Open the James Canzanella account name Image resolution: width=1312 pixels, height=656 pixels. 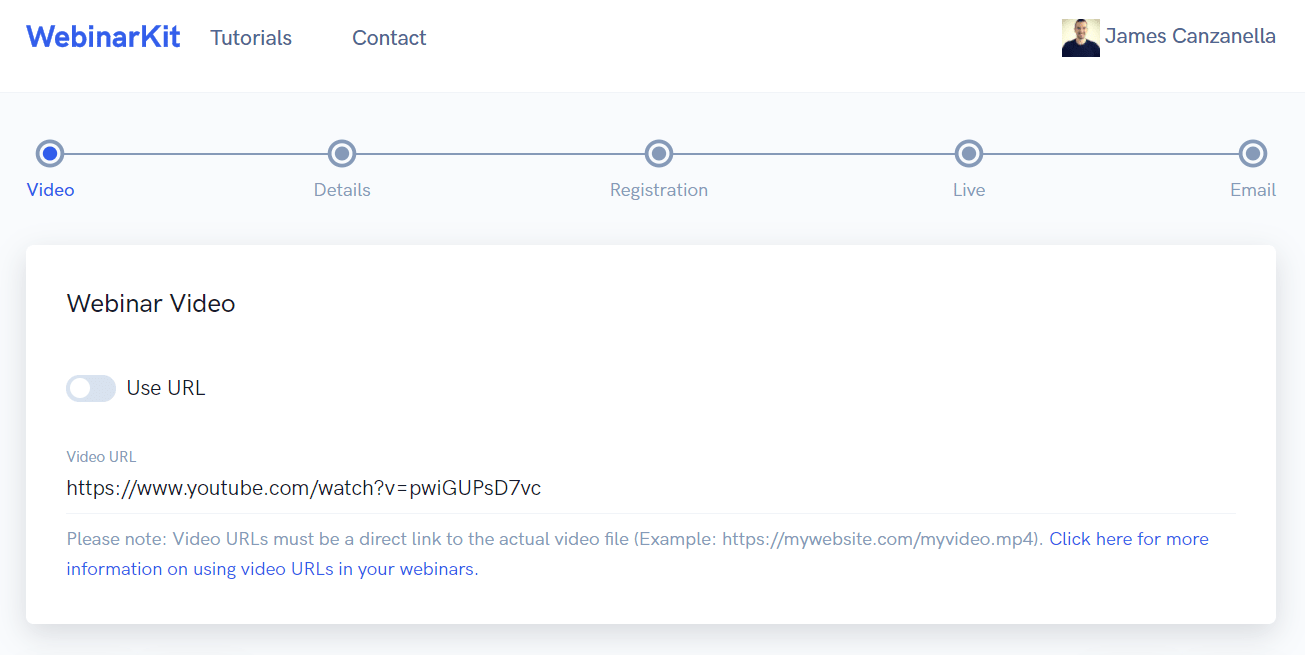coord(1190,37)
